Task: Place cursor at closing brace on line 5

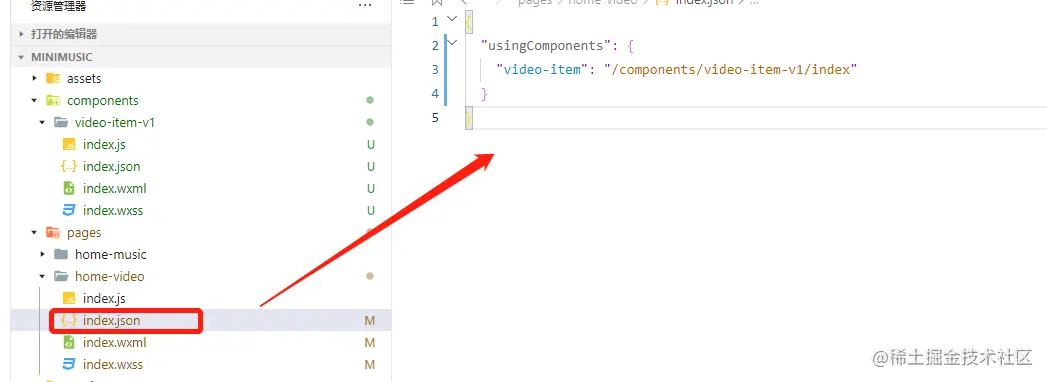Action: (x=469, y=118)
